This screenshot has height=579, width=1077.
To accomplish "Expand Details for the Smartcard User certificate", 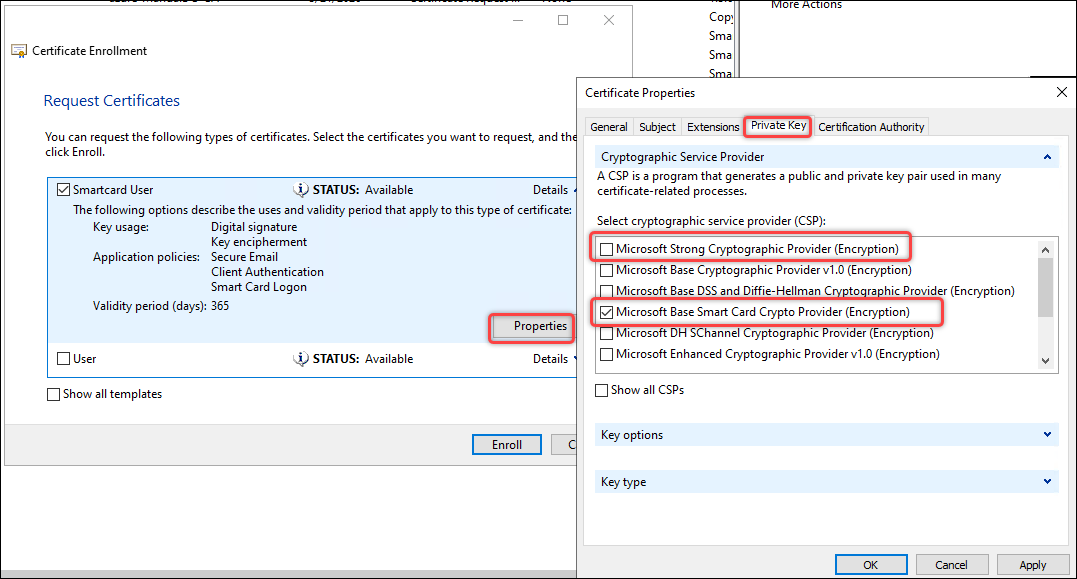I will [x=551, y=189].
